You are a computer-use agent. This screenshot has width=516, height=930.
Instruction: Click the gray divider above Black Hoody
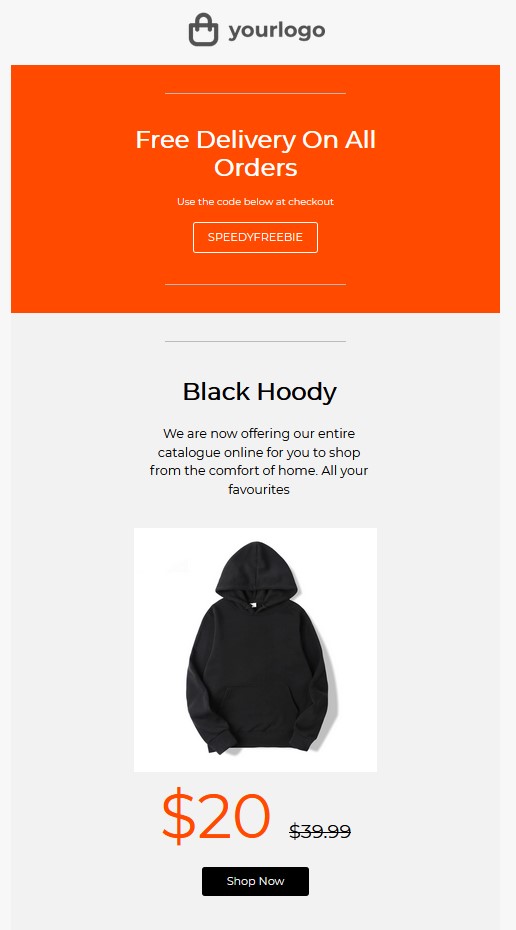255,342
